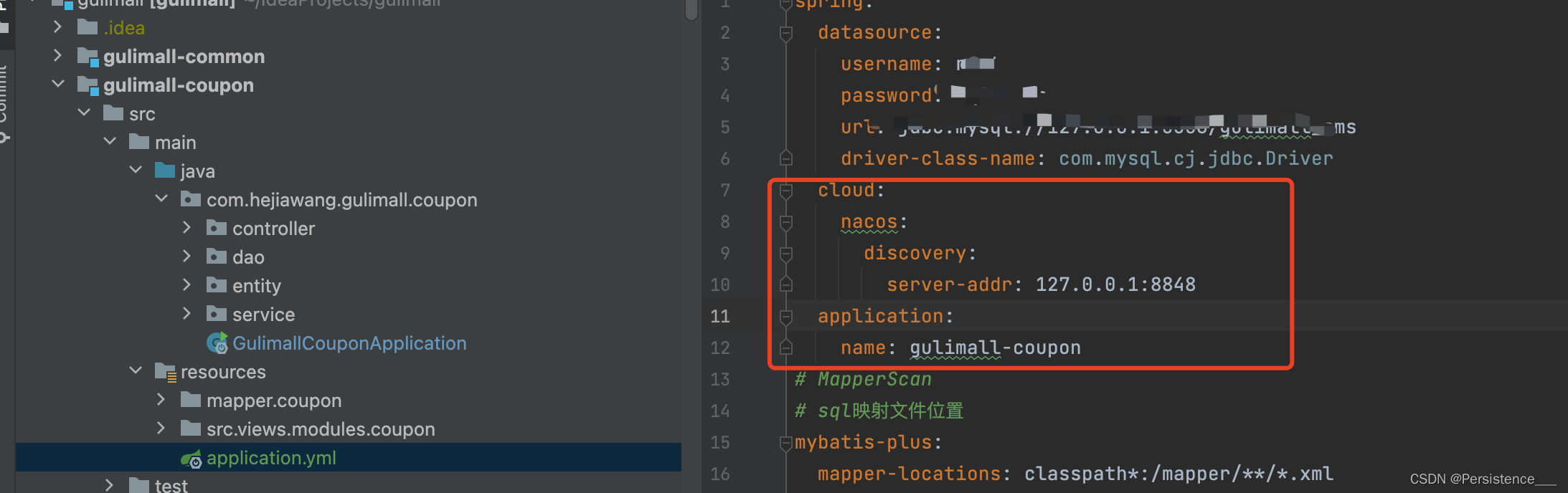The image size is (1568, 493).
Task: Fold the nacos block on line 8
Action: tap(786, 222)
